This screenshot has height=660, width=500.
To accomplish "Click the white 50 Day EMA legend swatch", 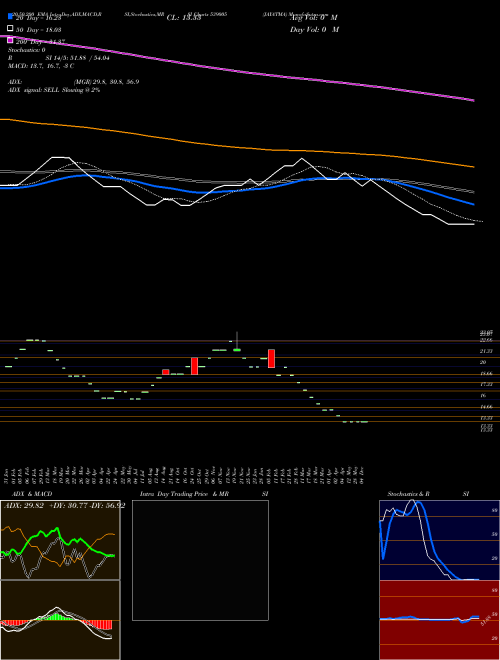I will (x=11, y=29).
